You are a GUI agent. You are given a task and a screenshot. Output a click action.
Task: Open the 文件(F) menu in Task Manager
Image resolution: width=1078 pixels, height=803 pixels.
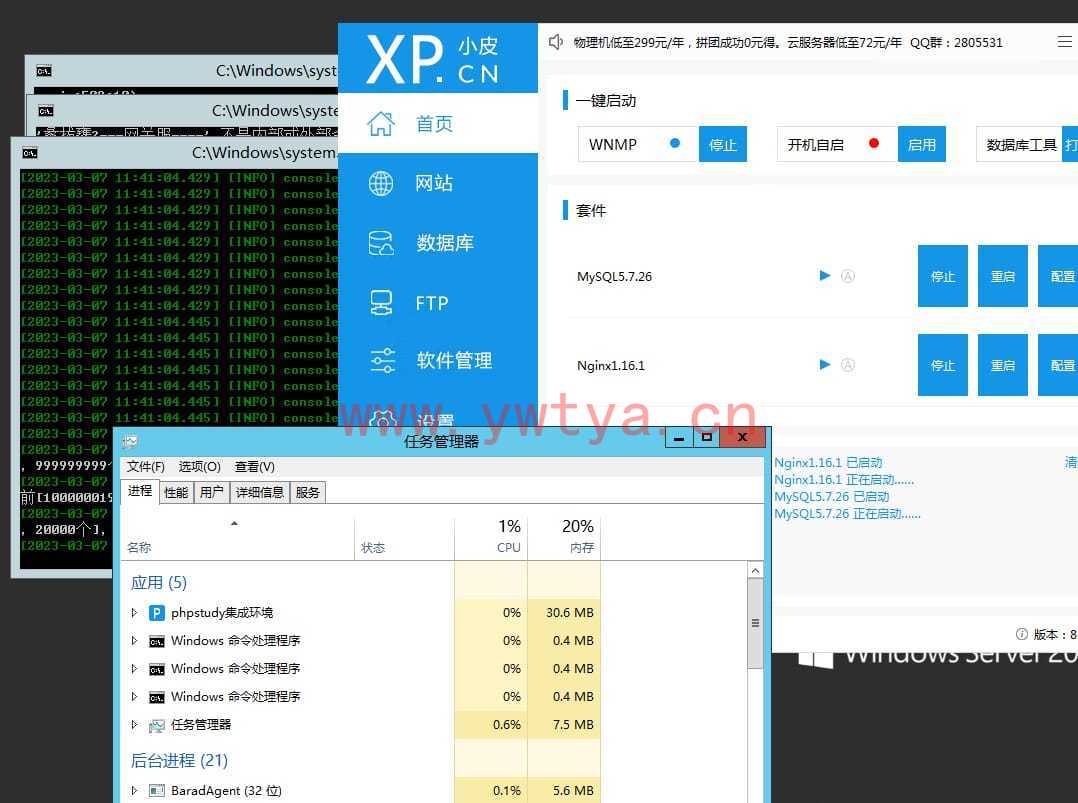click(145, 467)
